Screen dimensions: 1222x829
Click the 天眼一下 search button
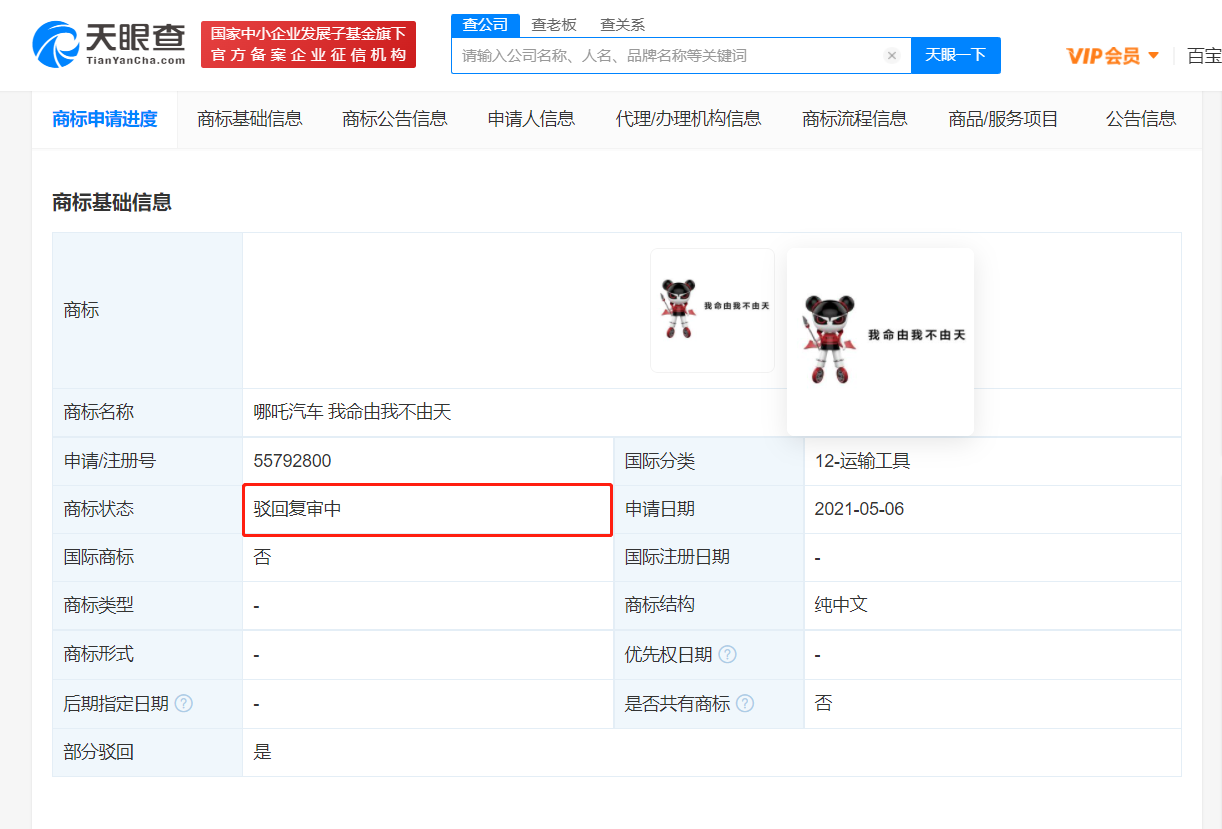click(956, 55)
